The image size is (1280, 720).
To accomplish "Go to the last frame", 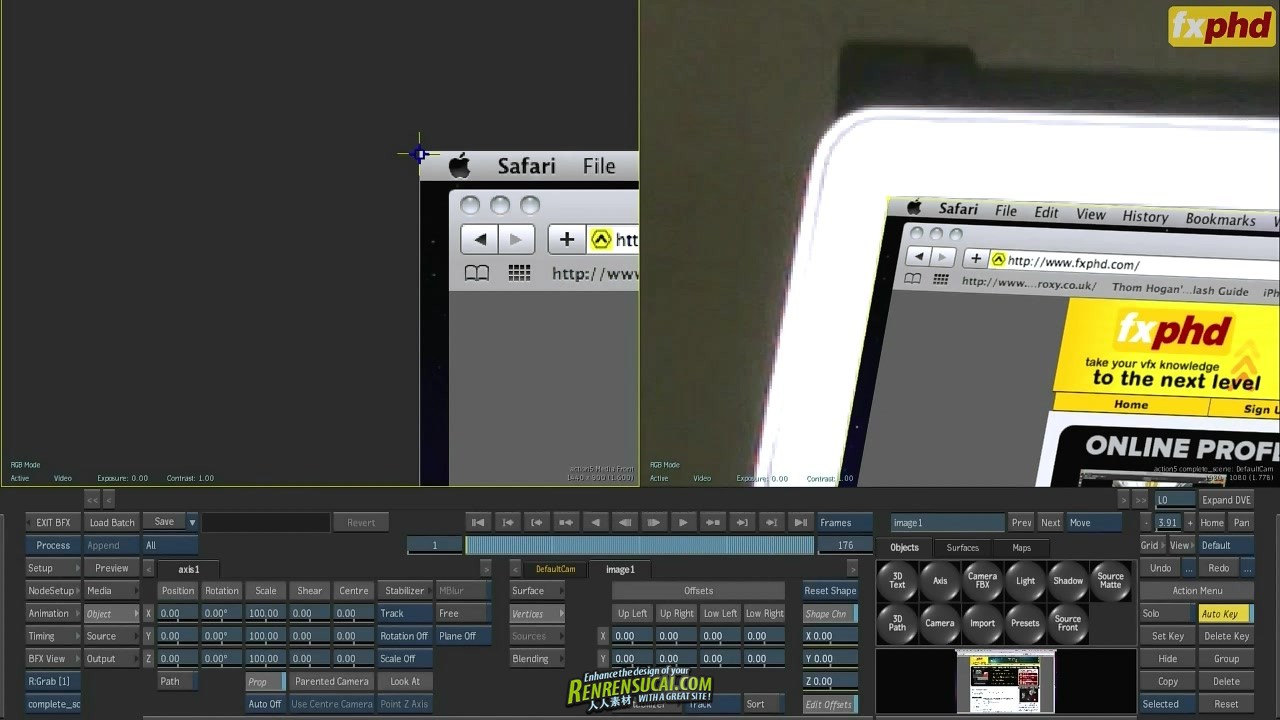I will pos(800,522).
